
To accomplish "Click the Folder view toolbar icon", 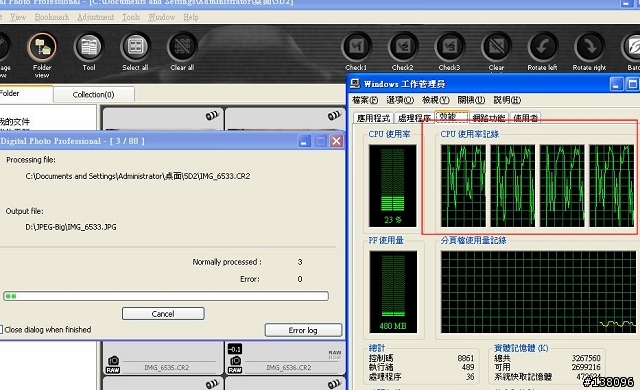I will (42, 47).
